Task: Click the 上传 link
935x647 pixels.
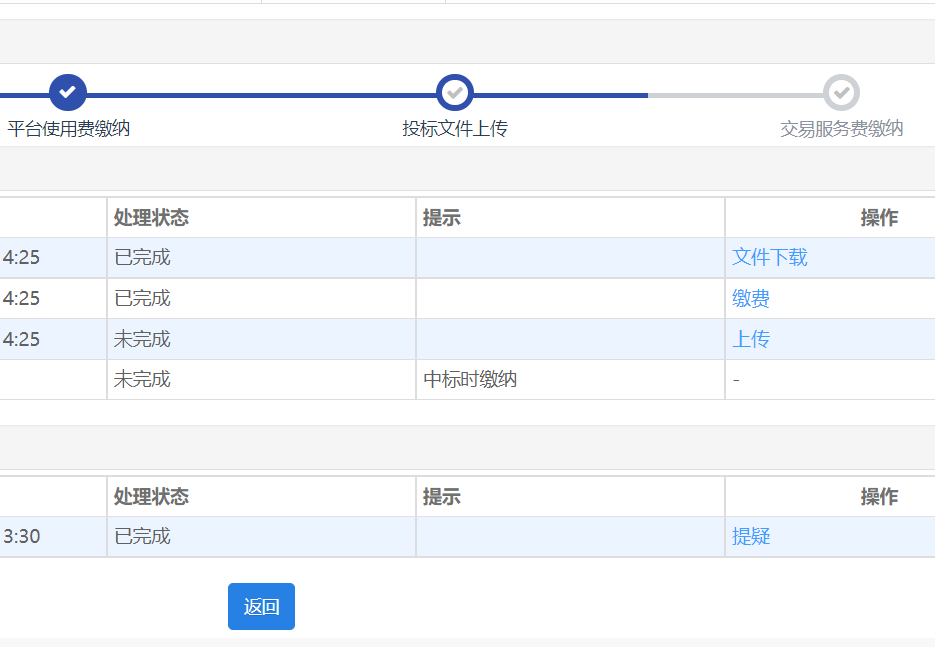Action: pos(750,339)
